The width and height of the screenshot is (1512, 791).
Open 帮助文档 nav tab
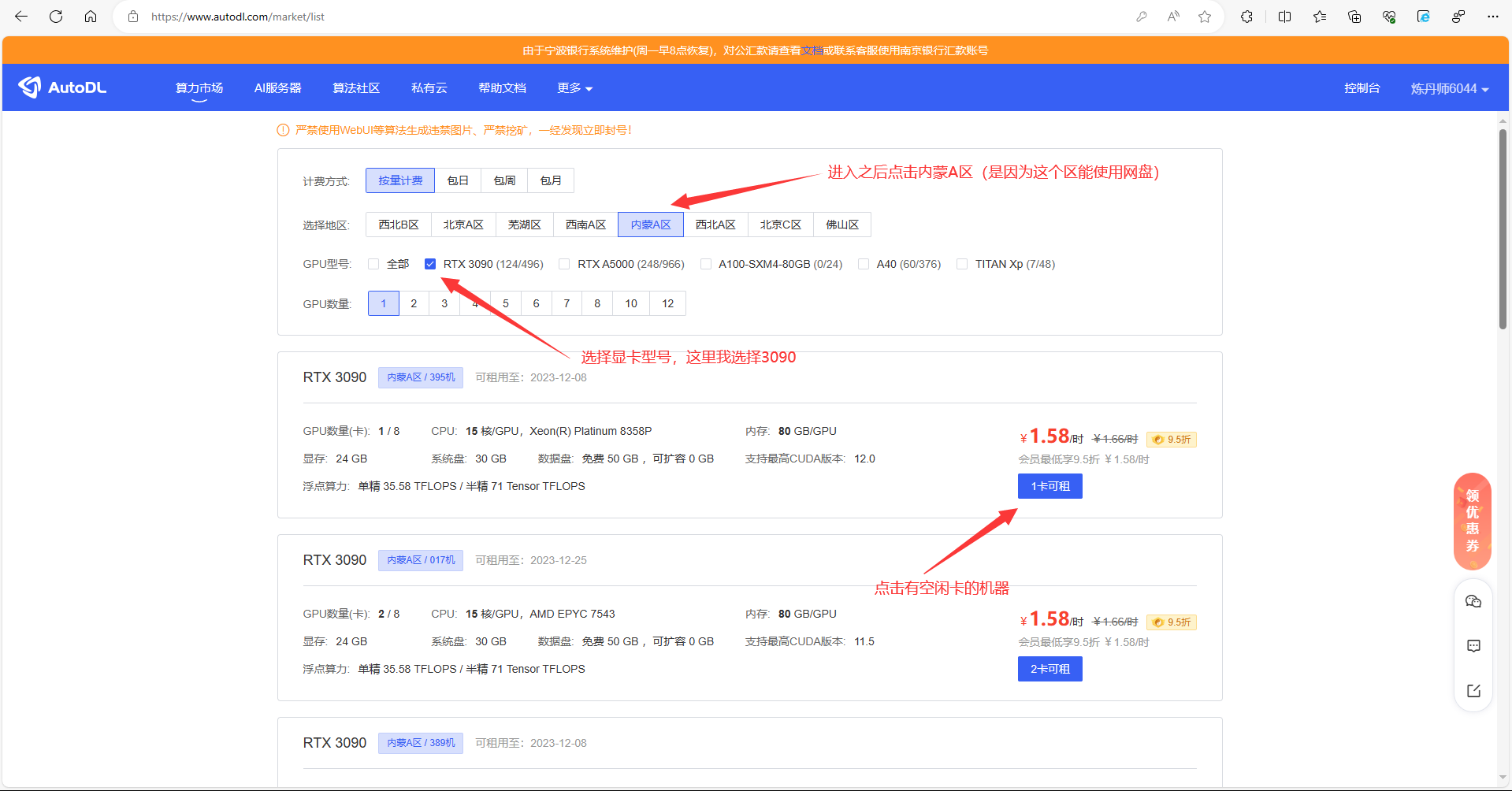tap(502, 88)
